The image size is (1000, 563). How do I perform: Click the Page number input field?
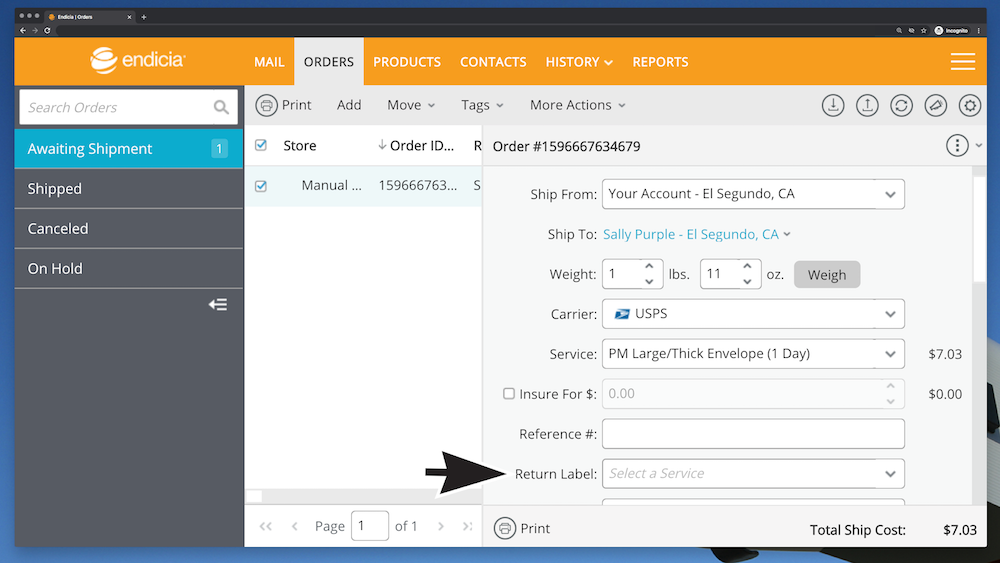tap(369, 526)
